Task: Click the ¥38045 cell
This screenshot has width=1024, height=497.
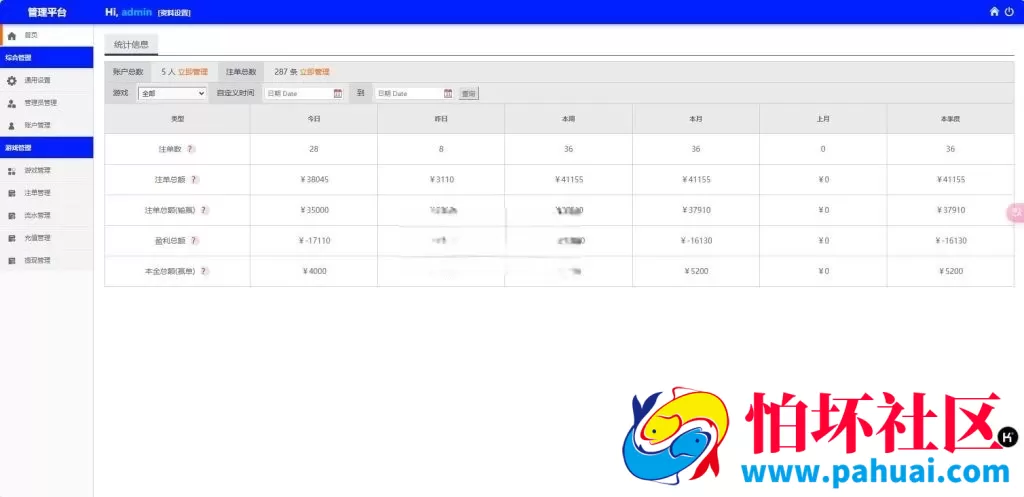Action: (313, 180)
